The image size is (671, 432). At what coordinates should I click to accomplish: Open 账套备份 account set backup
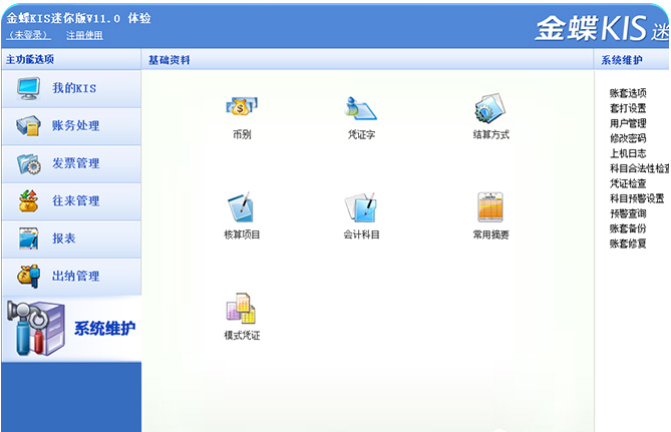click(628, 228)
